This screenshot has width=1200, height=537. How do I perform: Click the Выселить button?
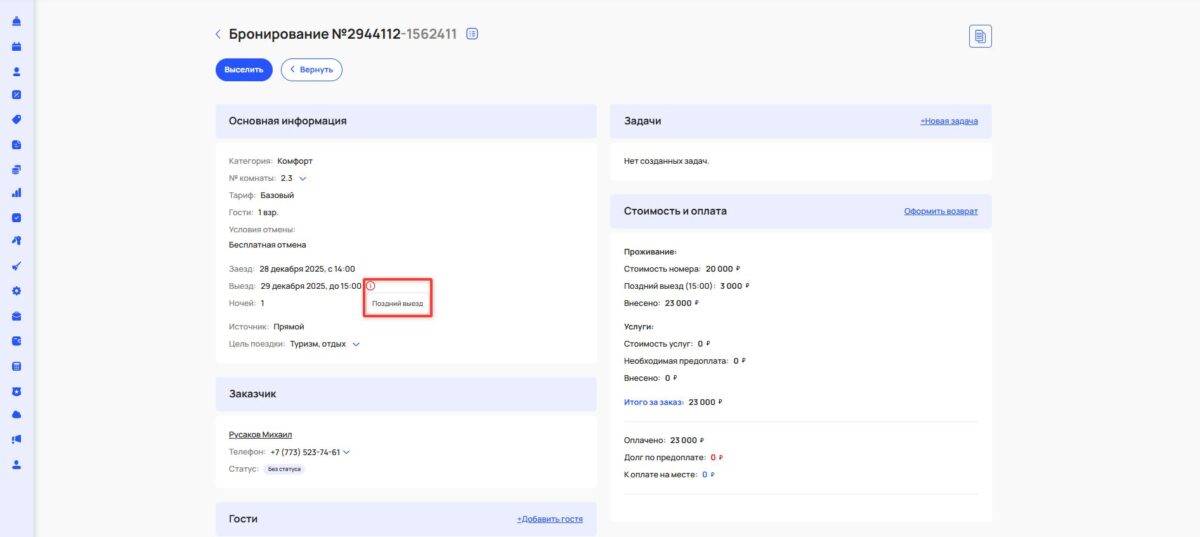point(244,70)
